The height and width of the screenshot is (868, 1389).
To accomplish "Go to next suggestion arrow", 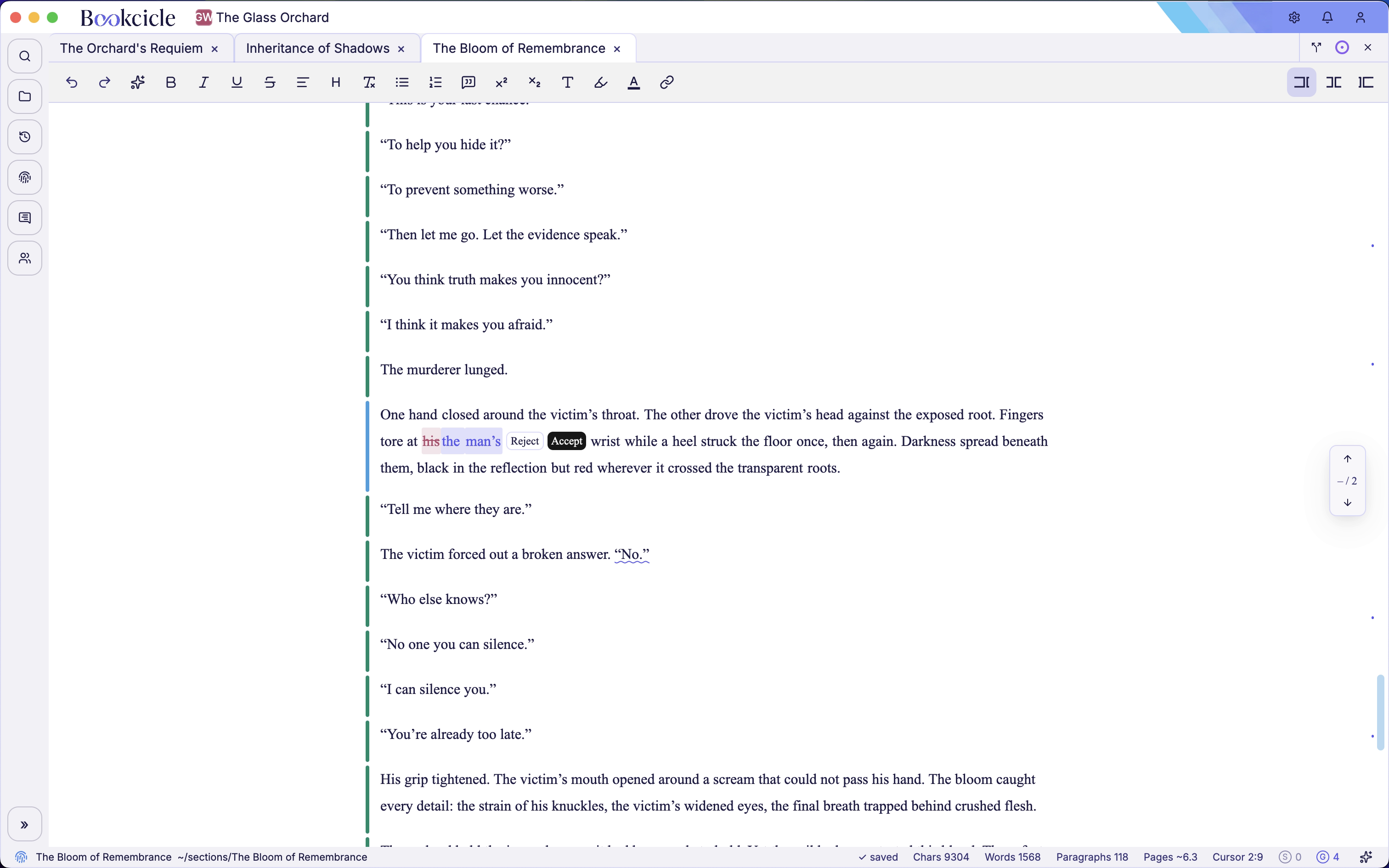I will [1348, 502].
